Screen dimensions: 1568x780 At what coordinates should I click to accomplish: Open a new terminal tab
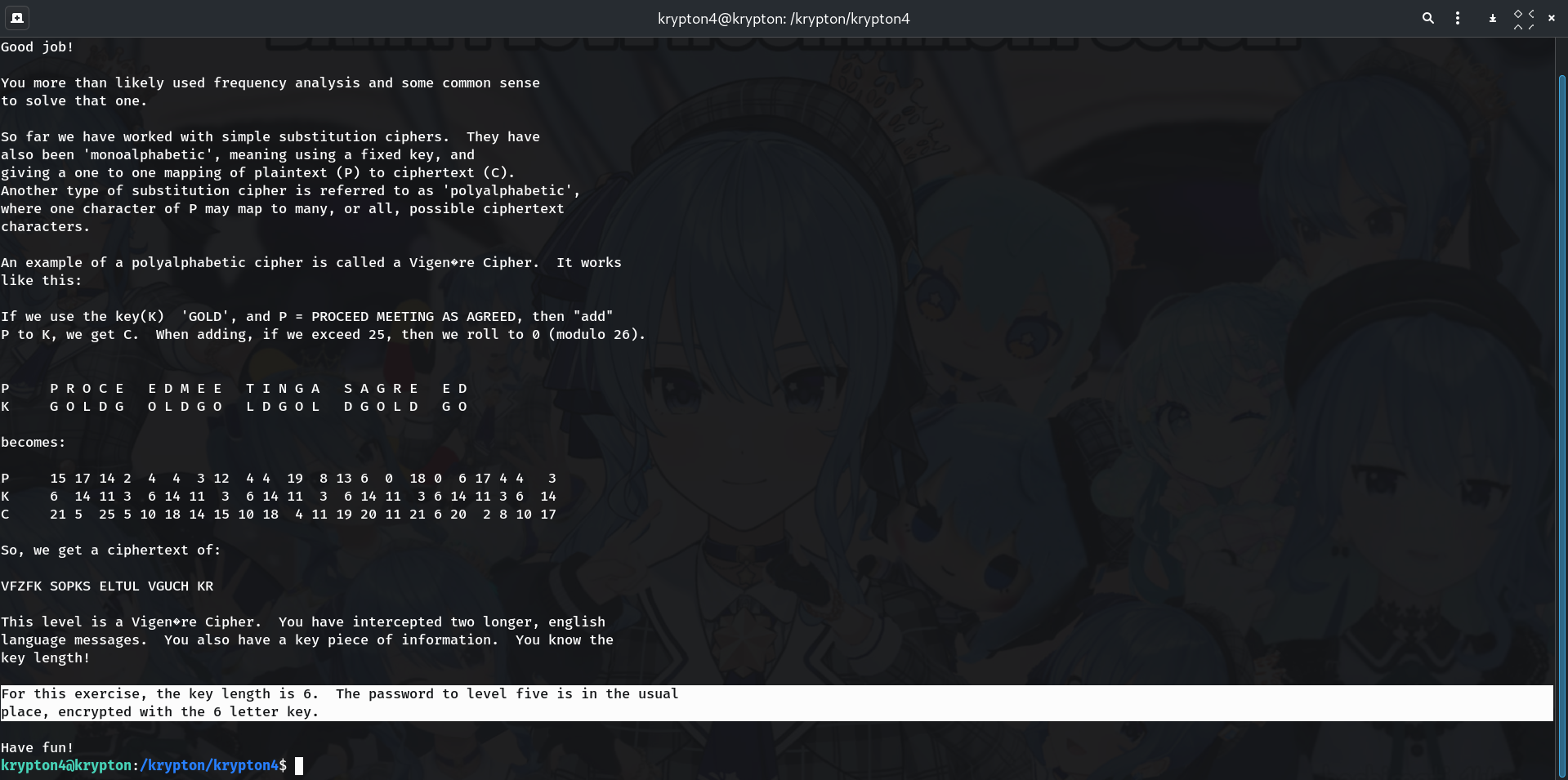pos(17,18)
